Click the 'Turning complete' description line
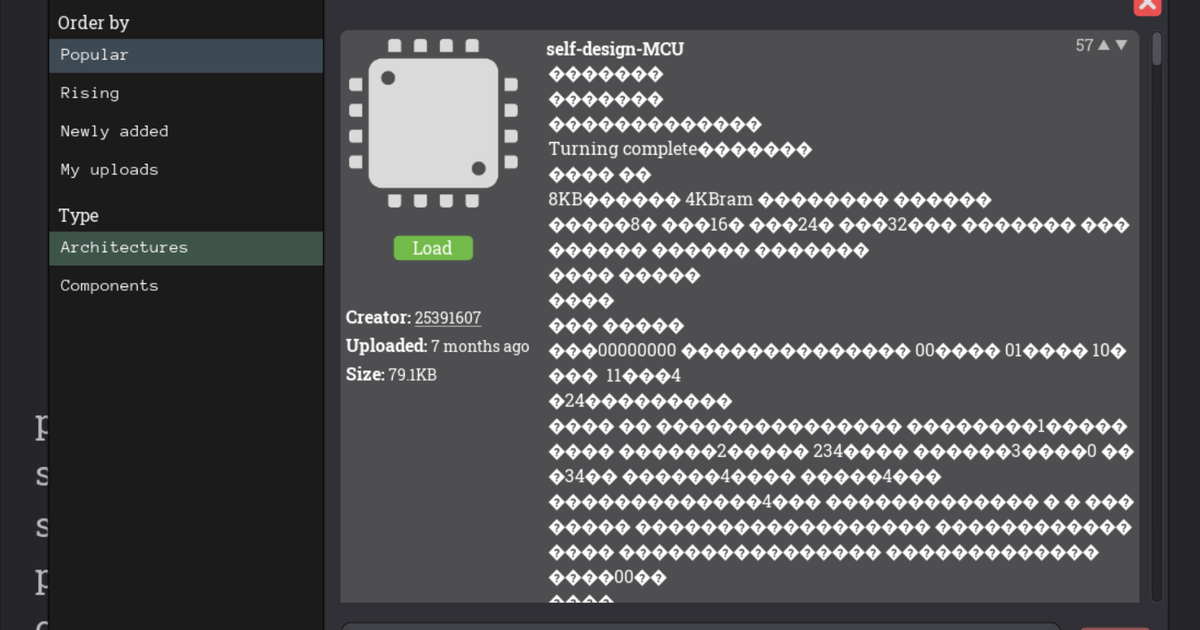The image size is (1200, 630). click(x=622, y=149)
